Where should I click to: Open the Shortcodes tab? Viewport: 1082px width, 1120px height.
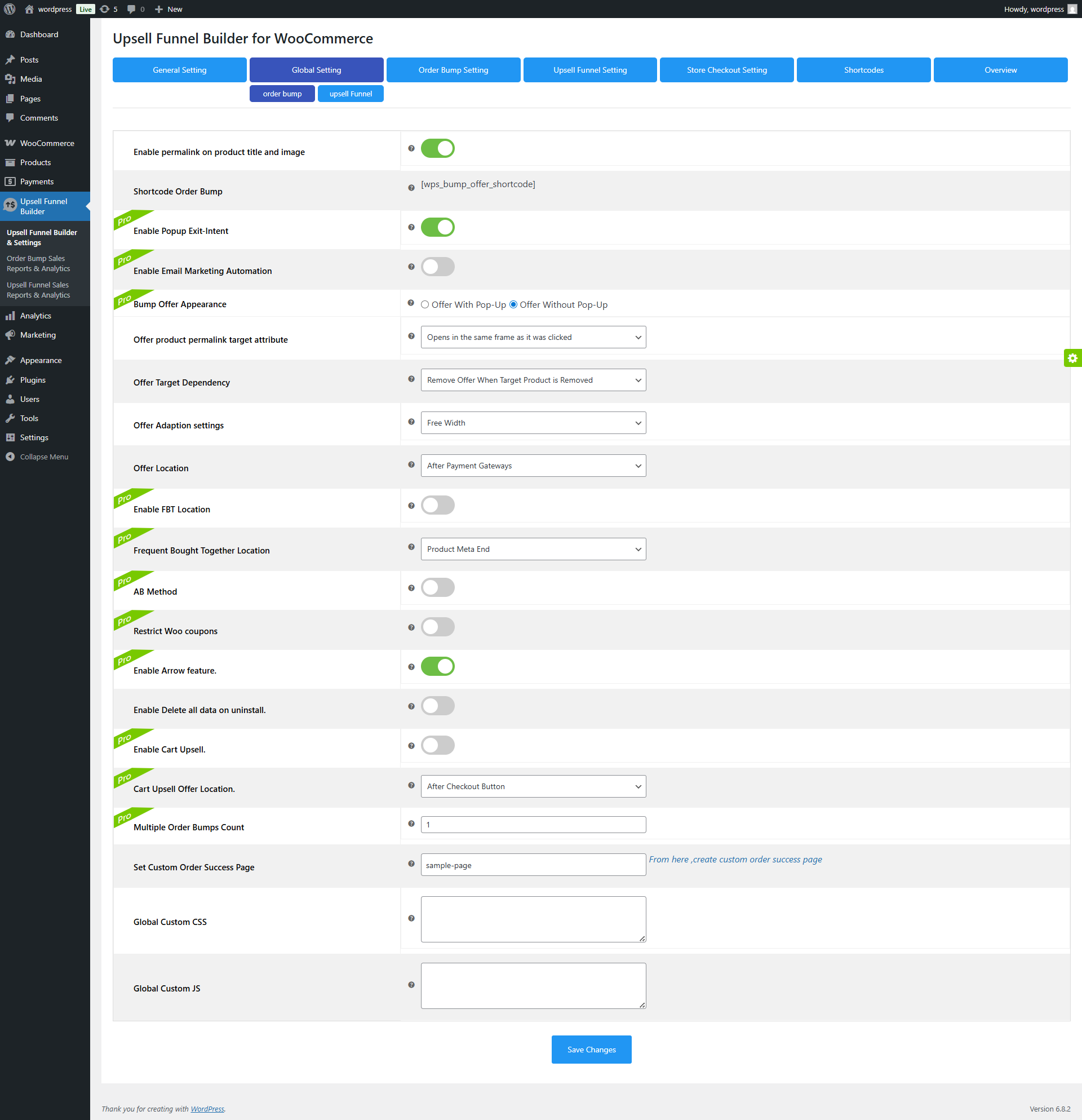tap(863, 70)
